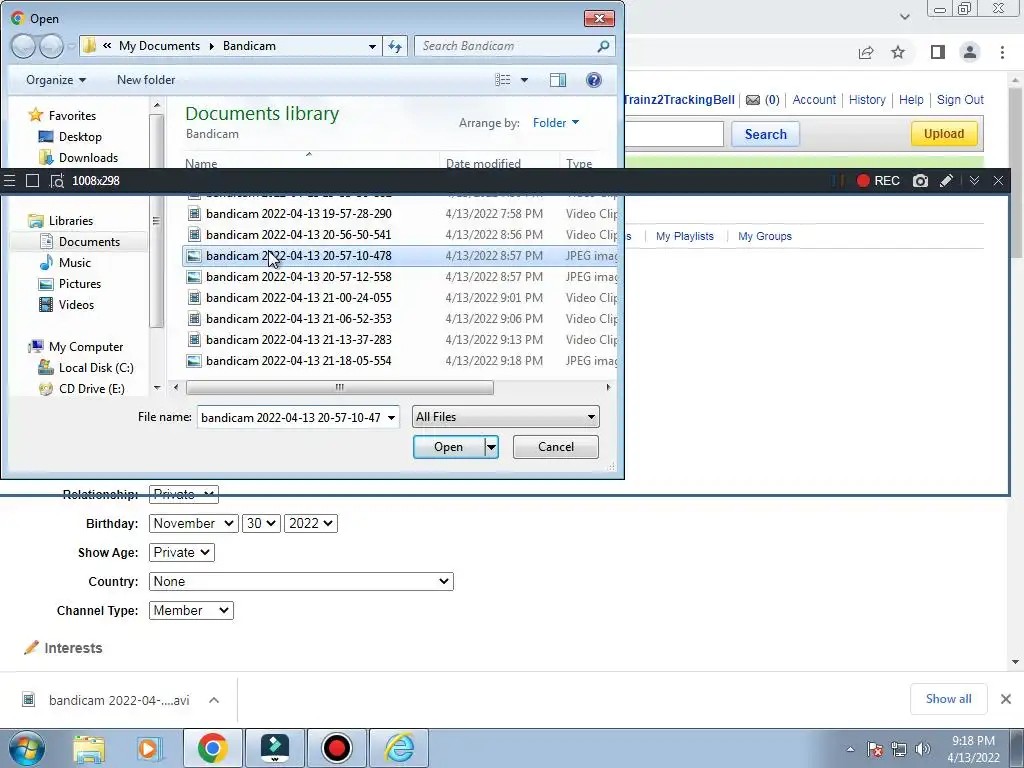
Task: Open the Birthday day dropdown showing 30
Action: [x=261, y=523]
